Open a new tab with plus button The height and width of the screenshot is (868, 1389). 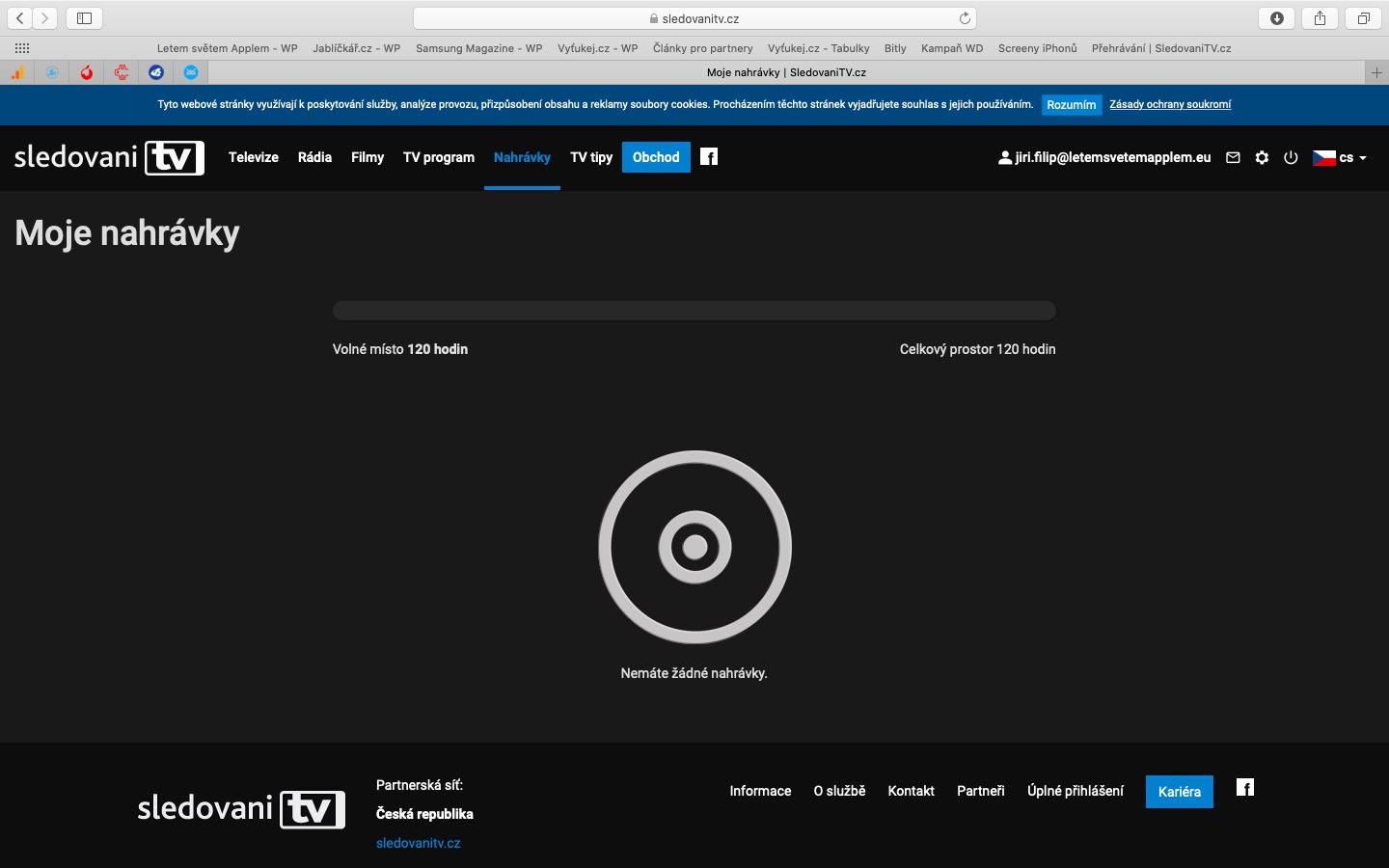pos(1376,72)
